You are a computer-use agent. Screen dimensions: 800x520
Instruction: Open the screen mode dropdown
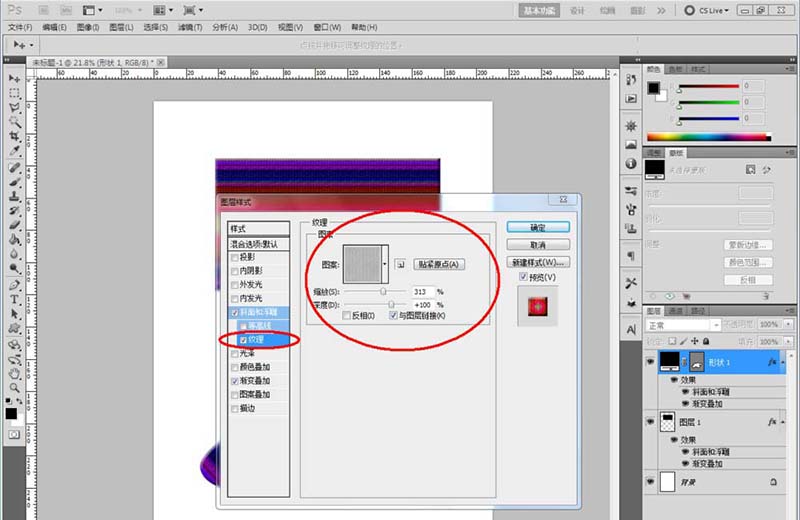[193, 10]
